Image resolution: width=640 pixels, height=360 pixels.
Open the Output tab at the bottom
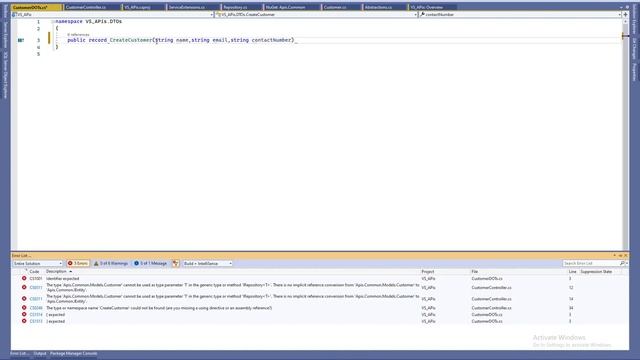tap(40, 353)
